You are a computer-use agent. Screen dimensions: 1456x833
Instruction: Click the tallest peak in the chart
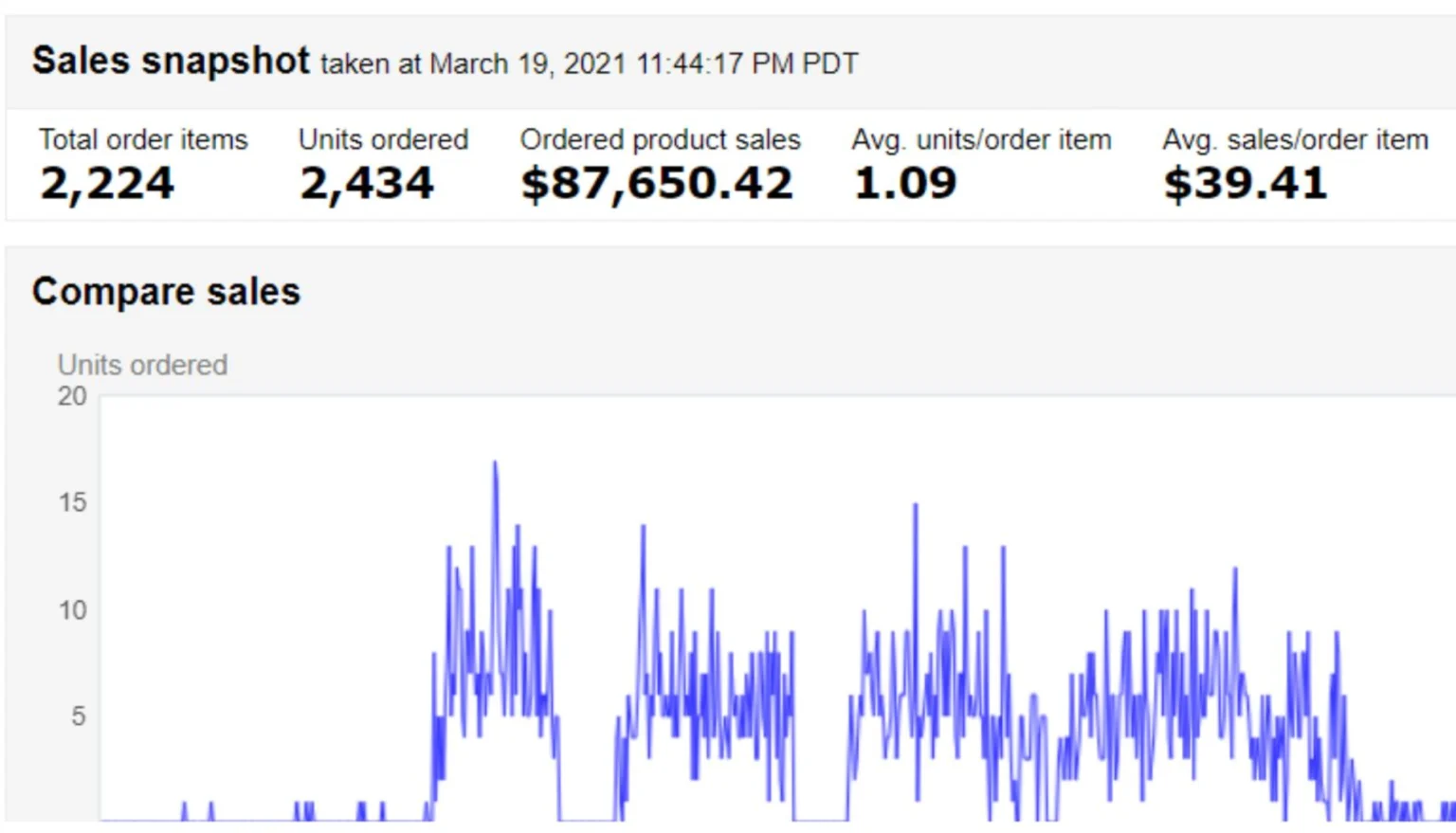(x=495, y=463)
